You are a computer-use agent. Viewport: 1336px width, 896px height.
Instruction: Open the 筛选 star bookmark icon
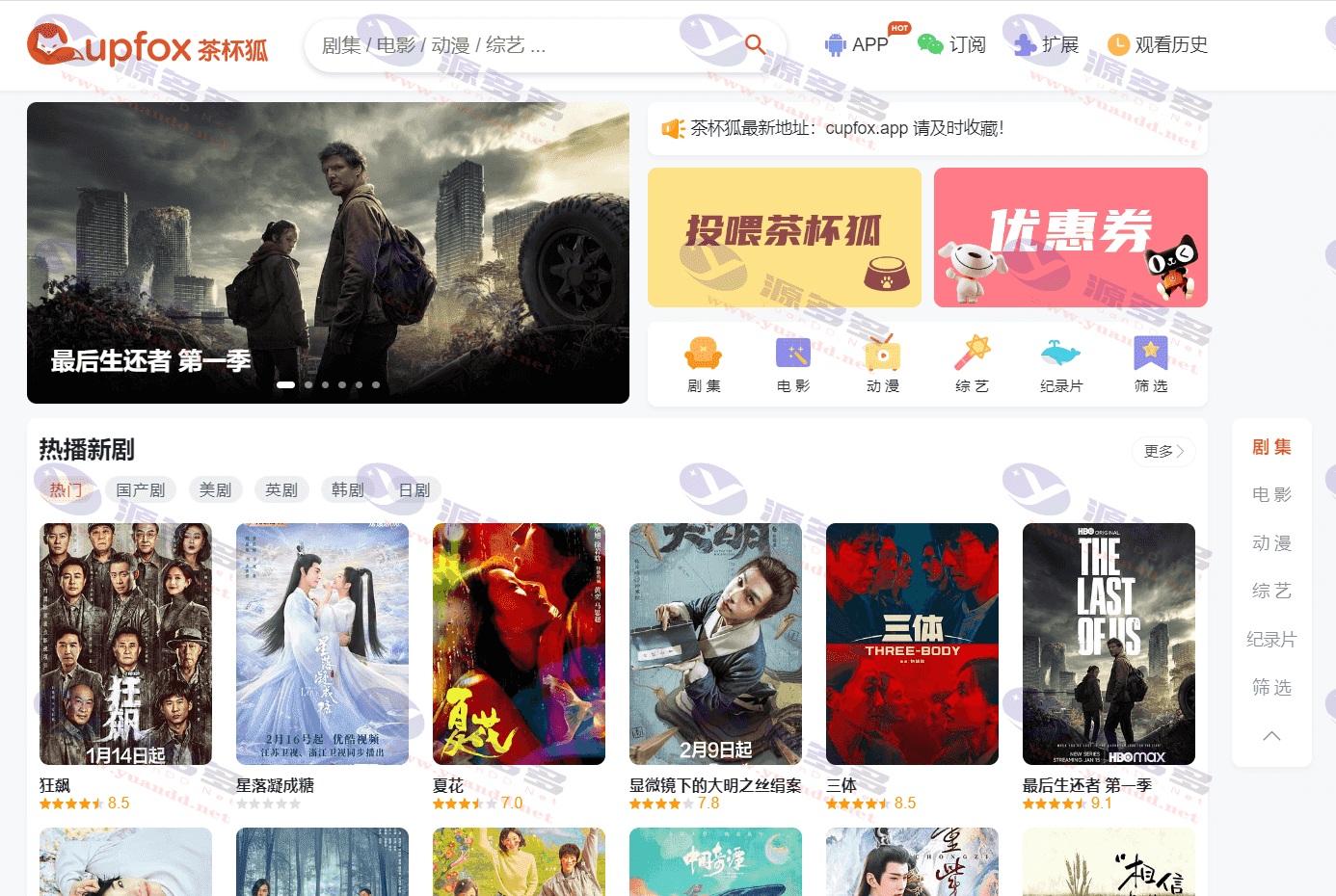pyautogui.click(x=1151, y=353)
